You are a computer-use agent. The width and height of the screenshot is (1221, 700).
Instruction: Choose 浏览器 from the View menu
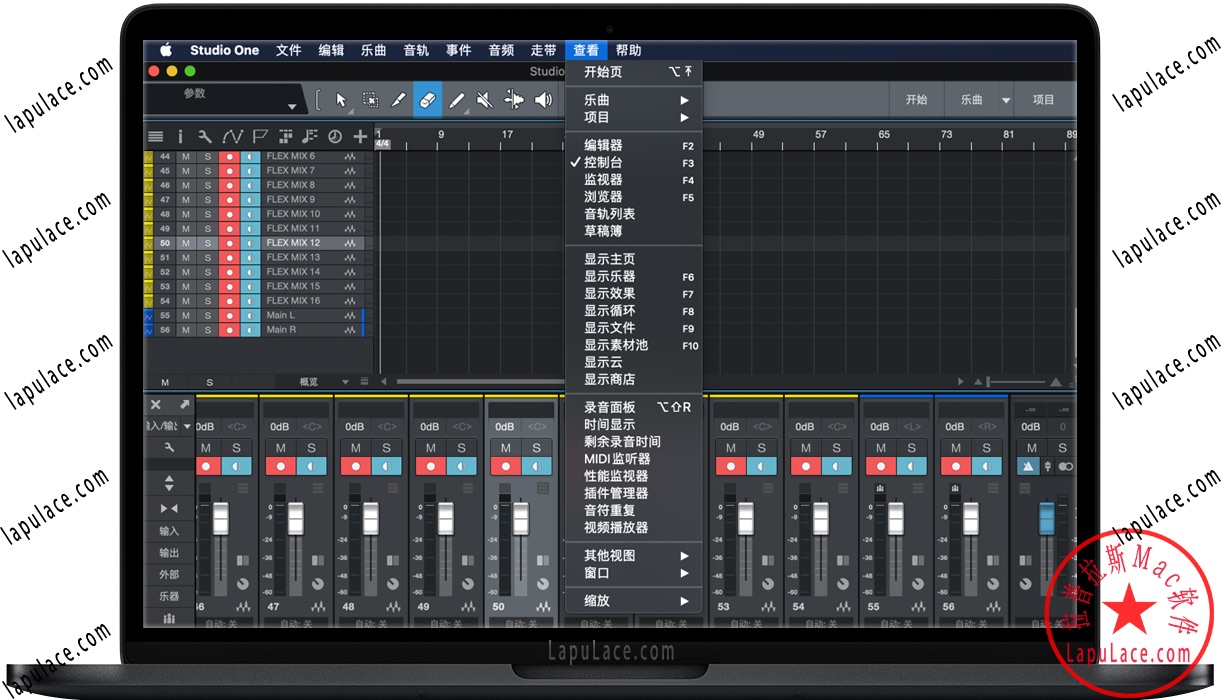pyautogui.click(x=603, y=197)
